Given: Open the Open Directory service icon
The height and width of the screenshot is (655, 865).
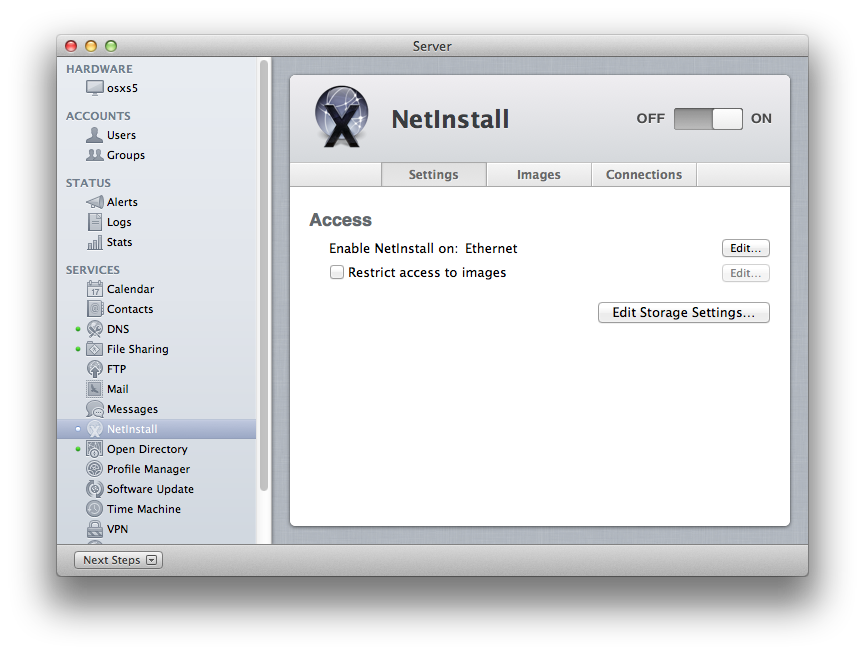Looking at the screenshot, I should [x=94, y=449].
